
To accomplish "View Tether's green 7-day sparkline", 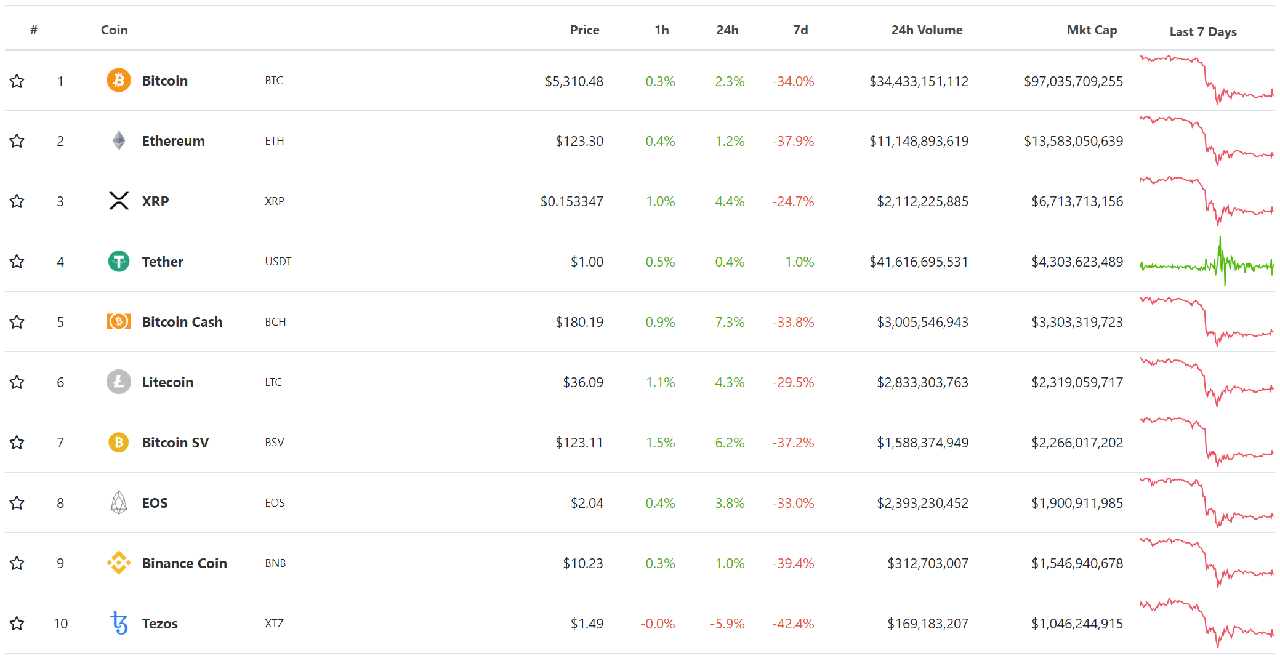I will [1206, 262].
